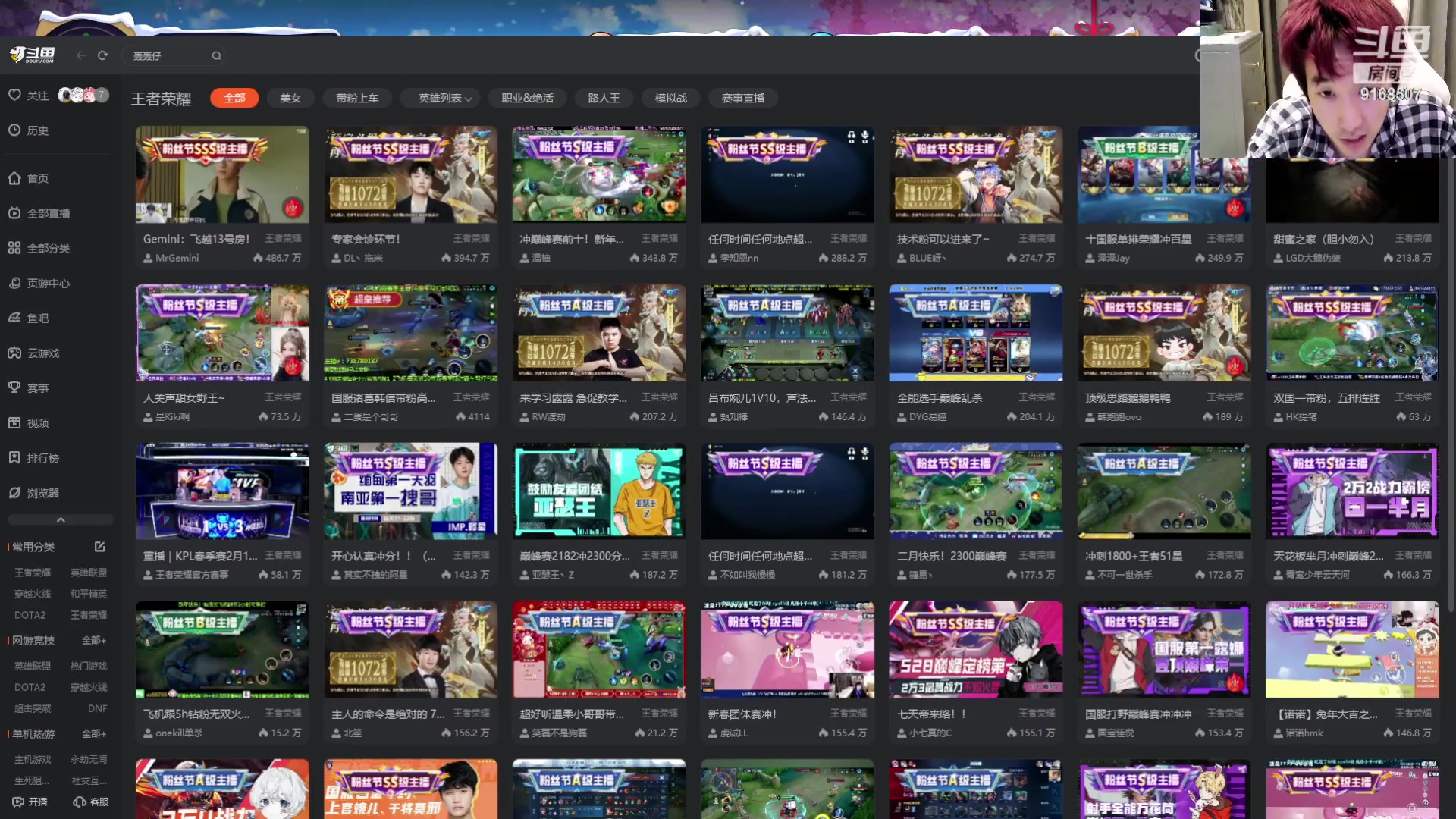1456x819 pixels.
Task: Open 新春团体赛冲 stream thumbnail
Action: tap(787, 650)
